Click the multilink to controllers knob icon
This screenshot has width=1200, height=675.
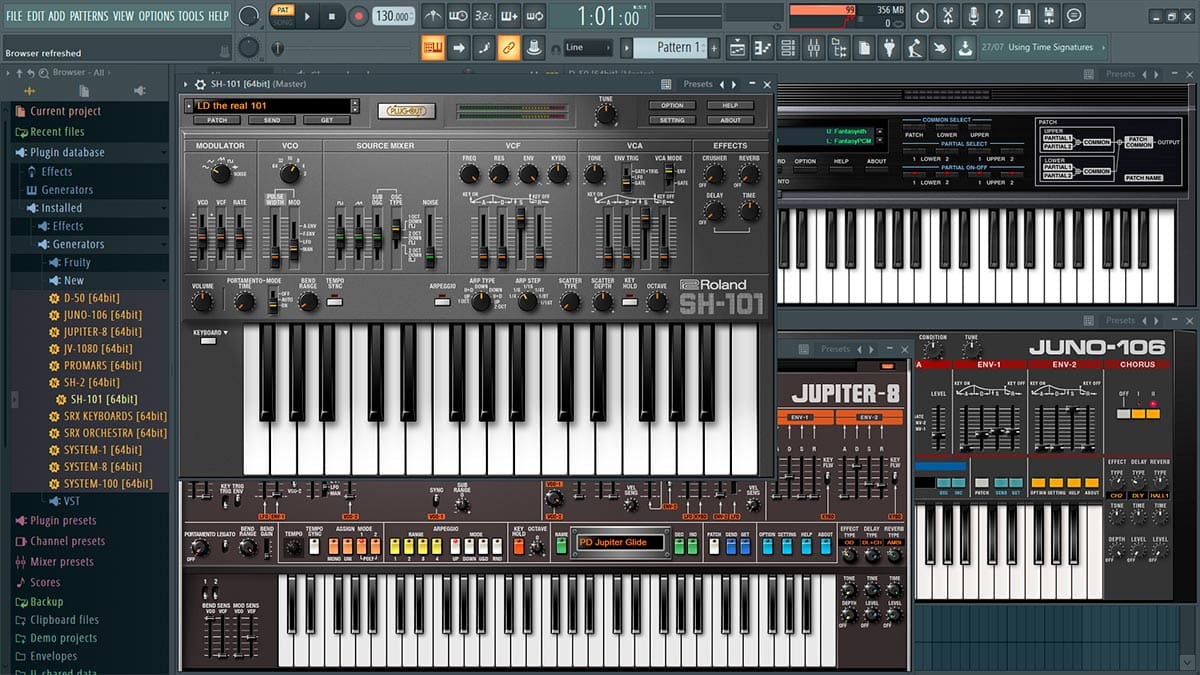(x=534, y=47)
